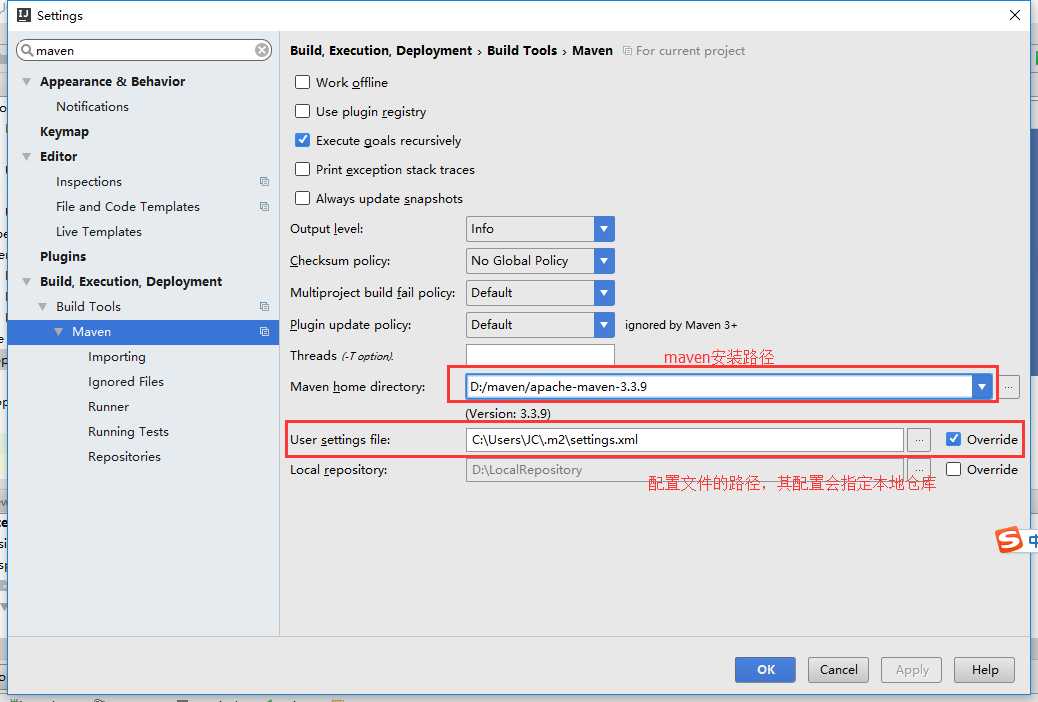Collapse Appearance & Behavior tree node

pos(26,81)
